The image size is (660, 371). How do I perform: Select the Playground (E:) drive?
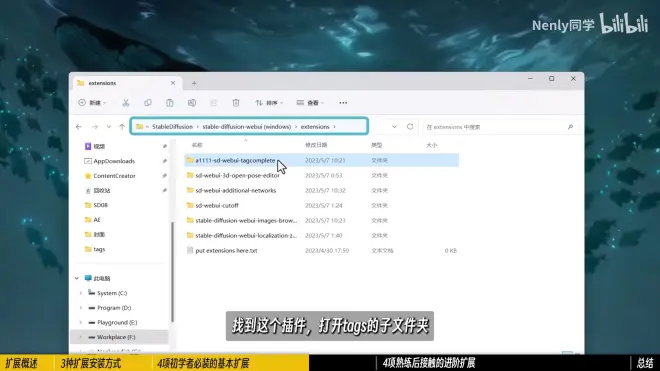(x=117, y=323)
